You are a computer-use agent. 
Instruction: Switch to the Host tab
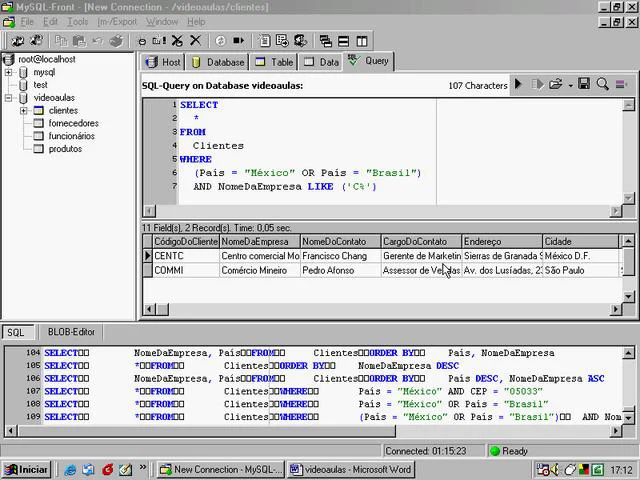point(163,62)
